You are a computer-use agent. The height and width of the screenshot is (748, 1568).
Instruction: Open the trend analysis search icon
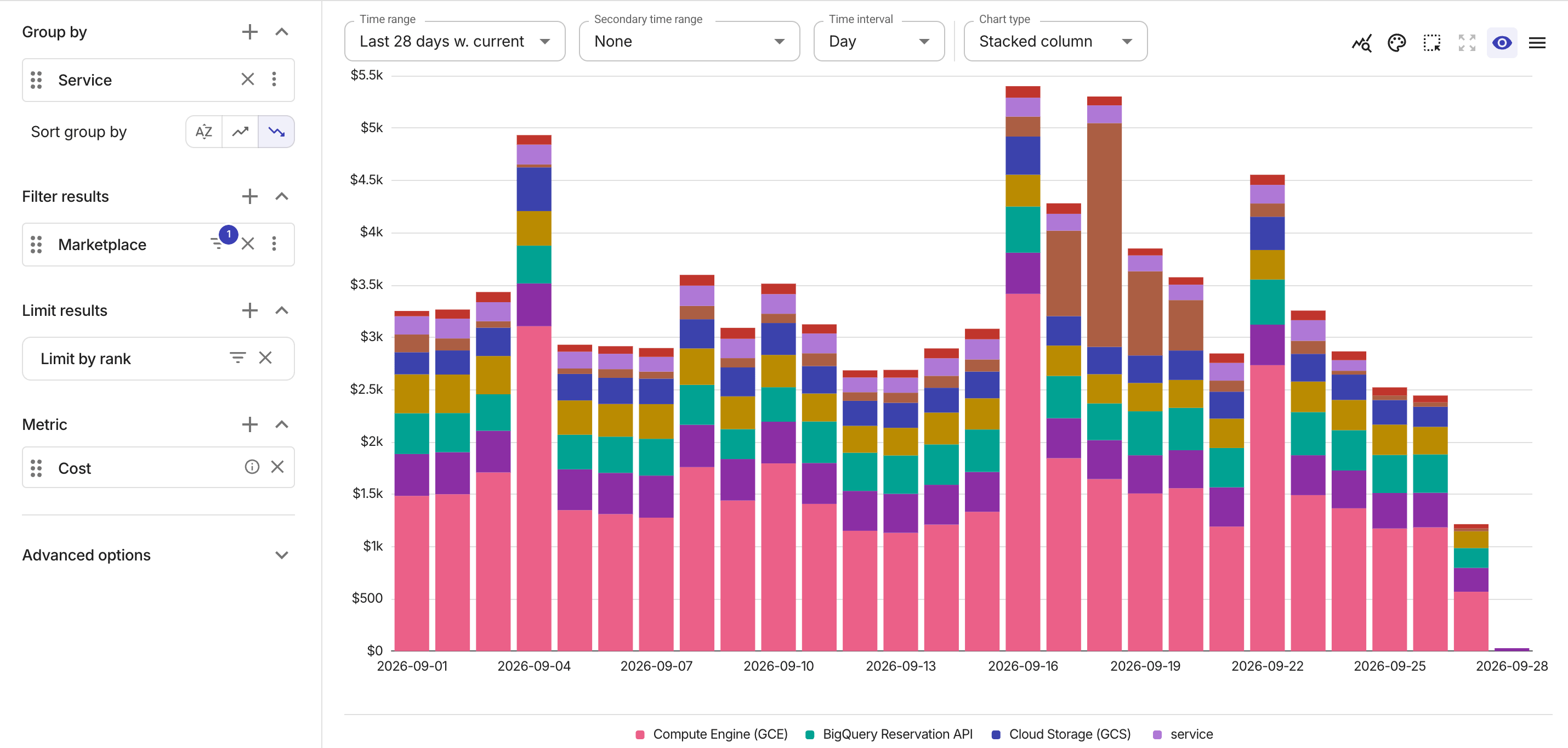1362,43
